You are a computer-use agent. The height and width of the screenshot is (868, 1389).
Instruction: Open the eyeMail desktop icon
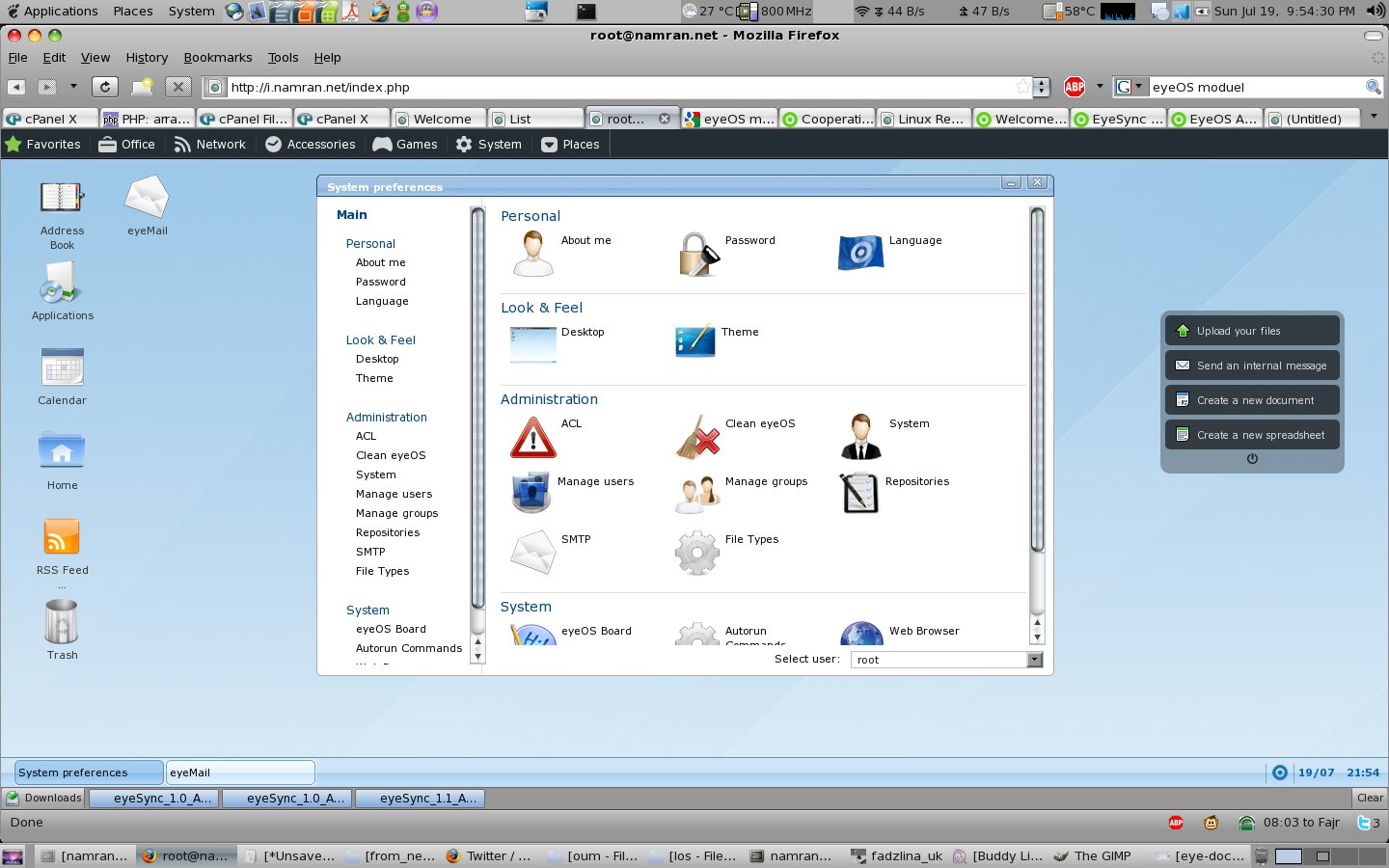(147, 198)
